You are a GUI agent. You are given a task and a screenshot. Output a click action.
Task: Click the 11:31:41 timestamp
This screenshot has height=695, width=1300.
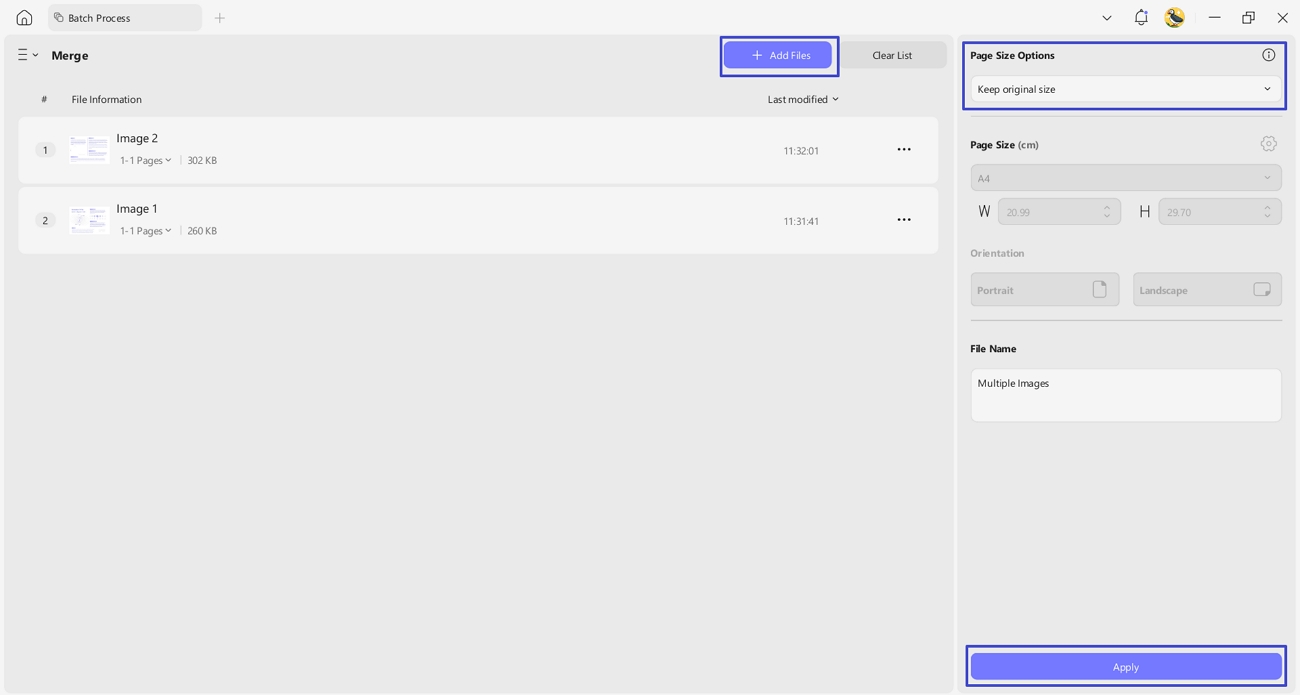pyautogui.click(x=801, y=221)
